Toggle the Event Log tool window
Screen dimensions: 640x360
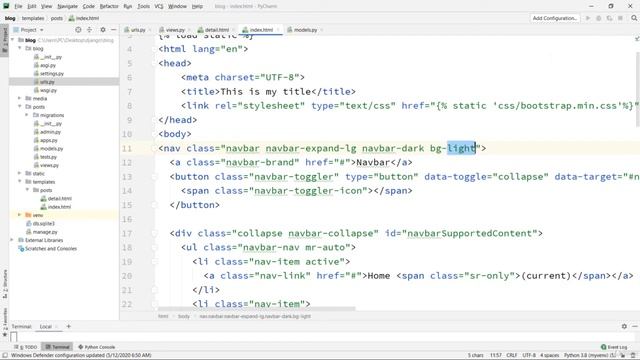click(614, 347)
